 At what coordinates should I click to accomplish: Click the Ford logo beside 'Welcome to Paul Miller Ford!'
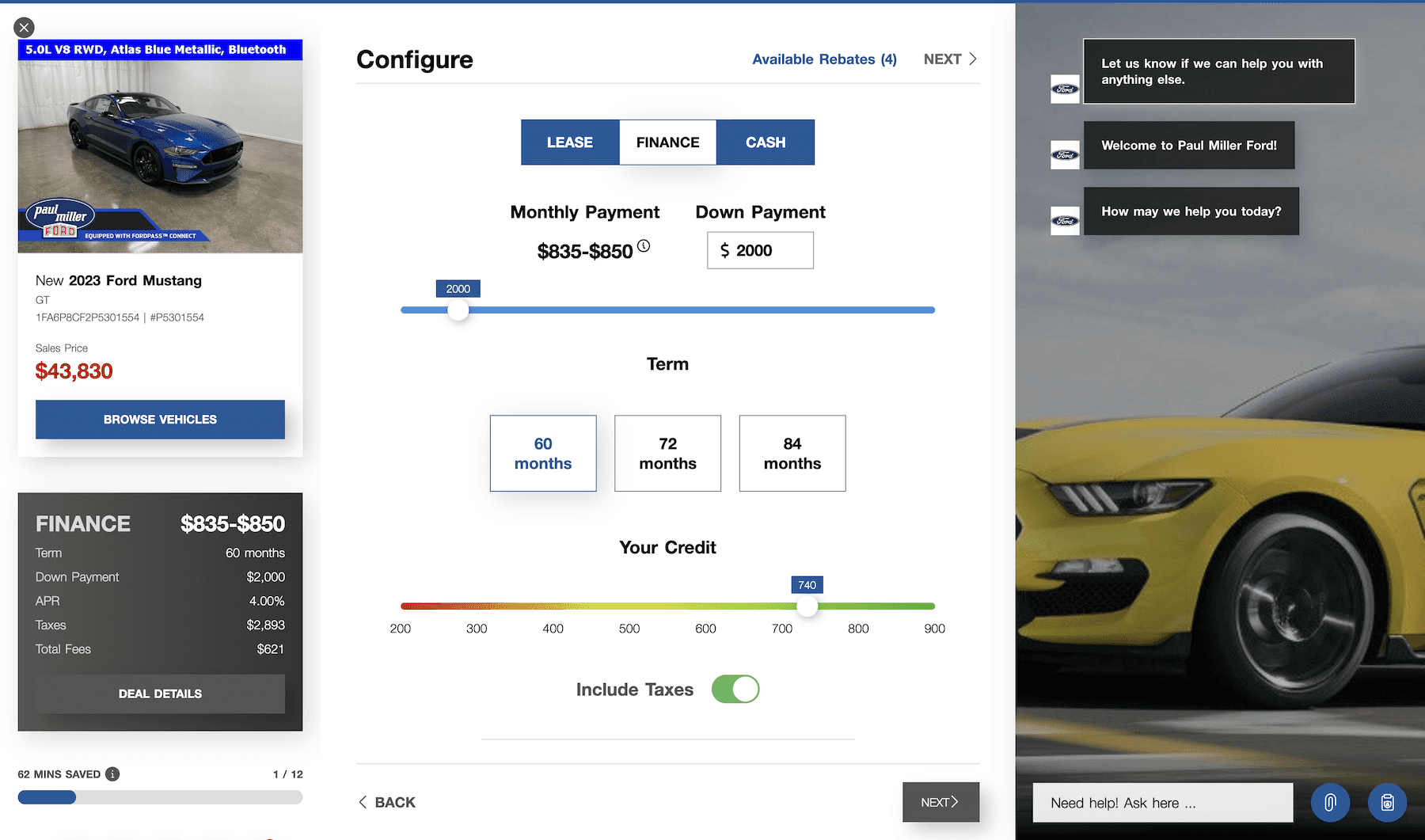(x=1065, y=154)
